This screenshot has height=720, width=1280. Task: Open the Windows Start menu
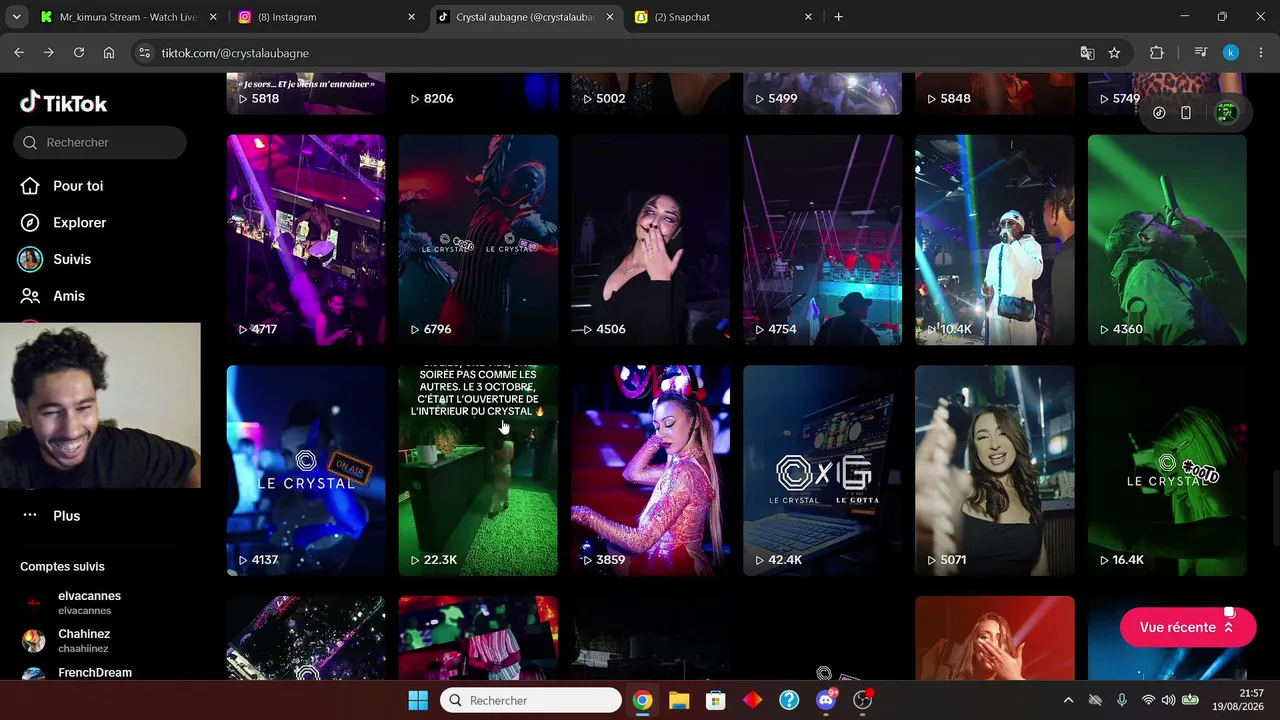(418, 700)
